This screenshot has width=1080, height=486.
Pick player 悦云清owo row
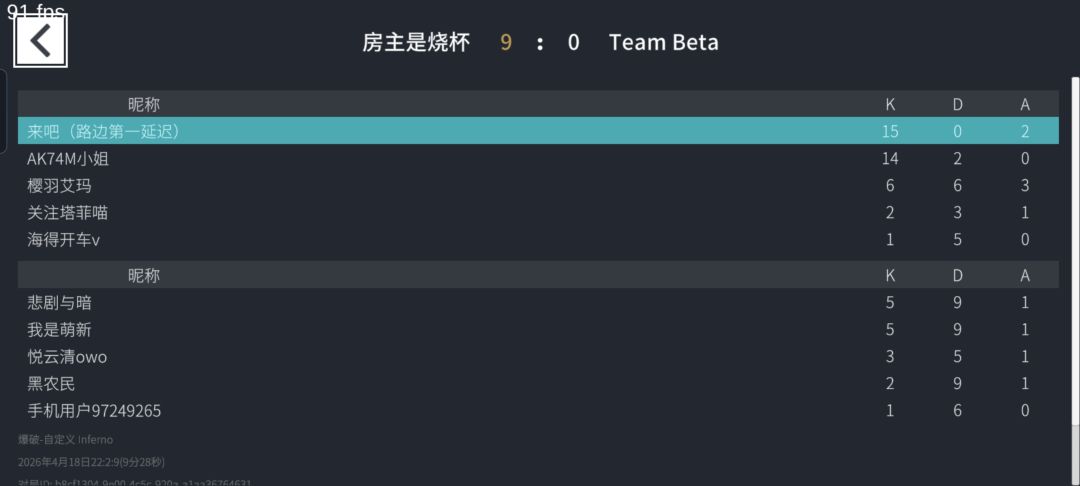point(67,356)
